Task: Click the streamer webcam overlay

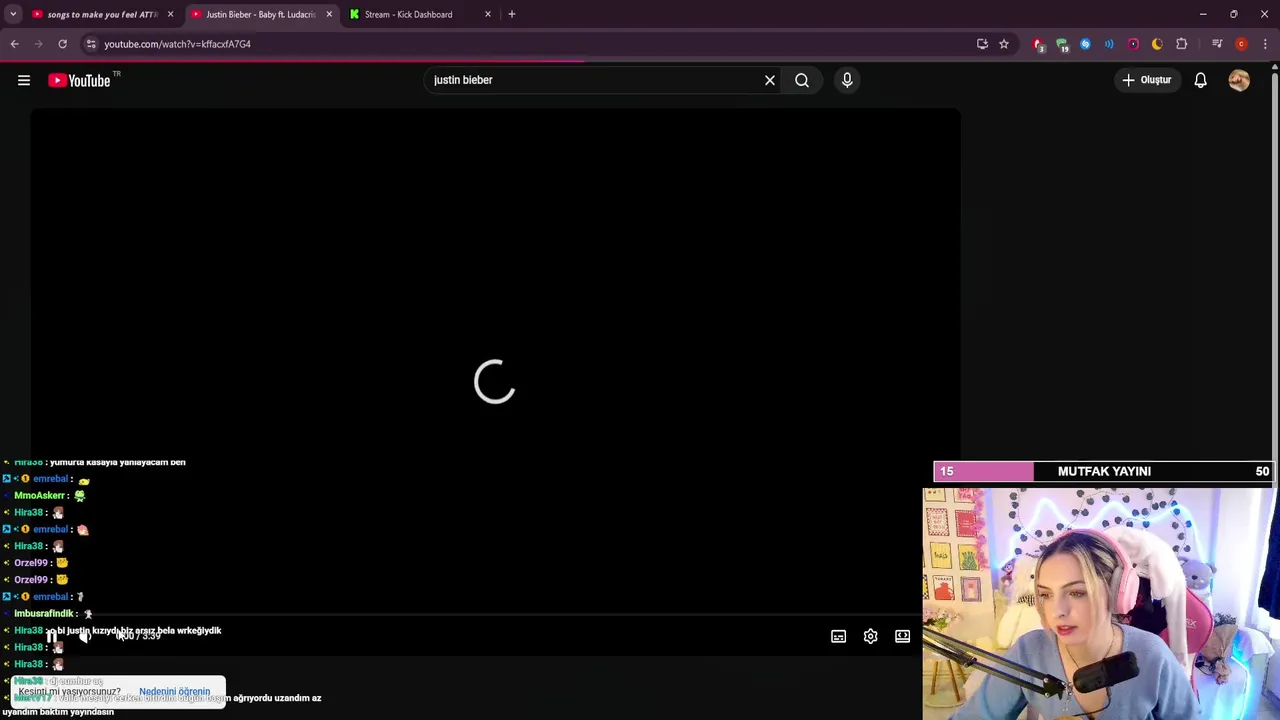Action: [x=1100, y=603]
